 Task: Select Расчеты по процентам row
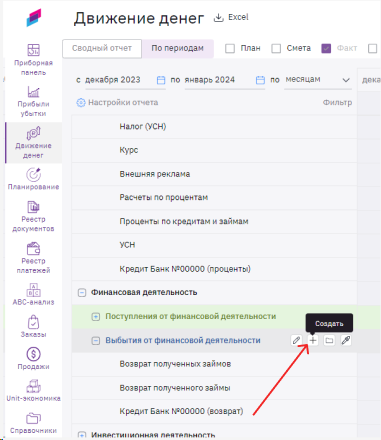click(214, 198)
